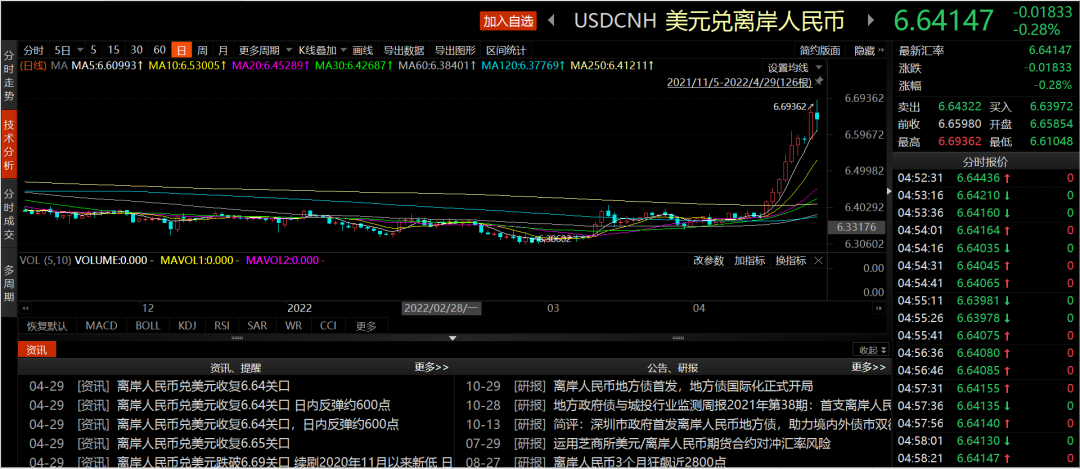The height and width of the screenshot is (469, 1080).
Task: Open report 离岸人民币地方债首发，地方债国际化正式开局
Action: [683, 386]
